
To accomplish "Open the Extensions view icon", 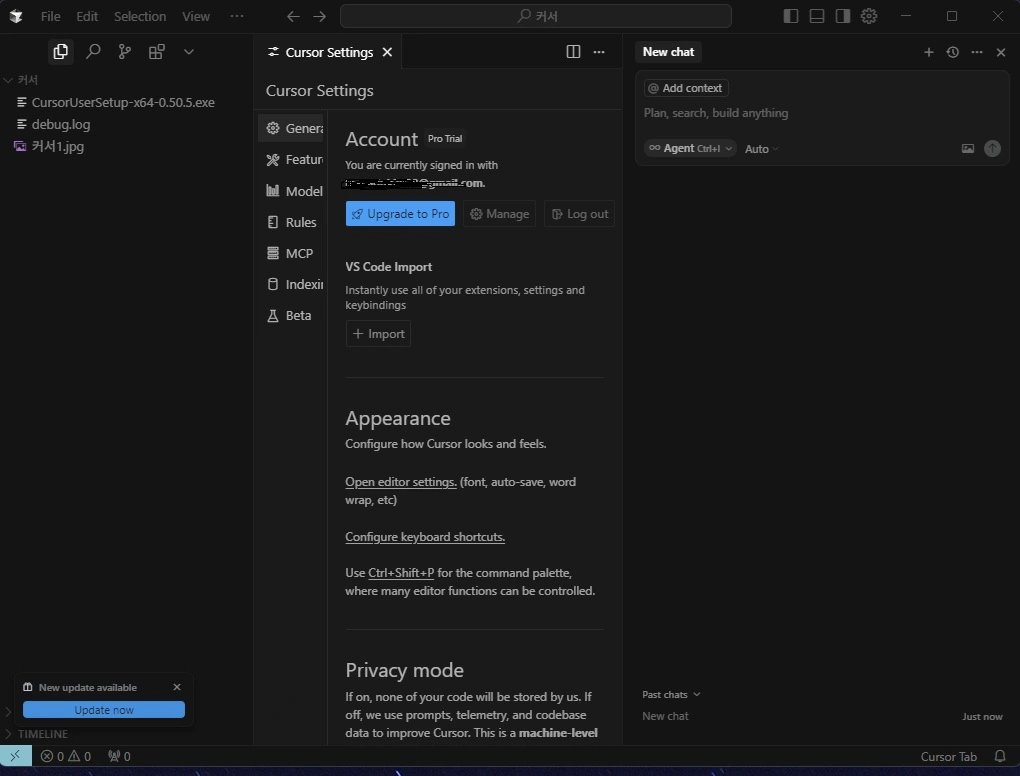I will point(156,51).
